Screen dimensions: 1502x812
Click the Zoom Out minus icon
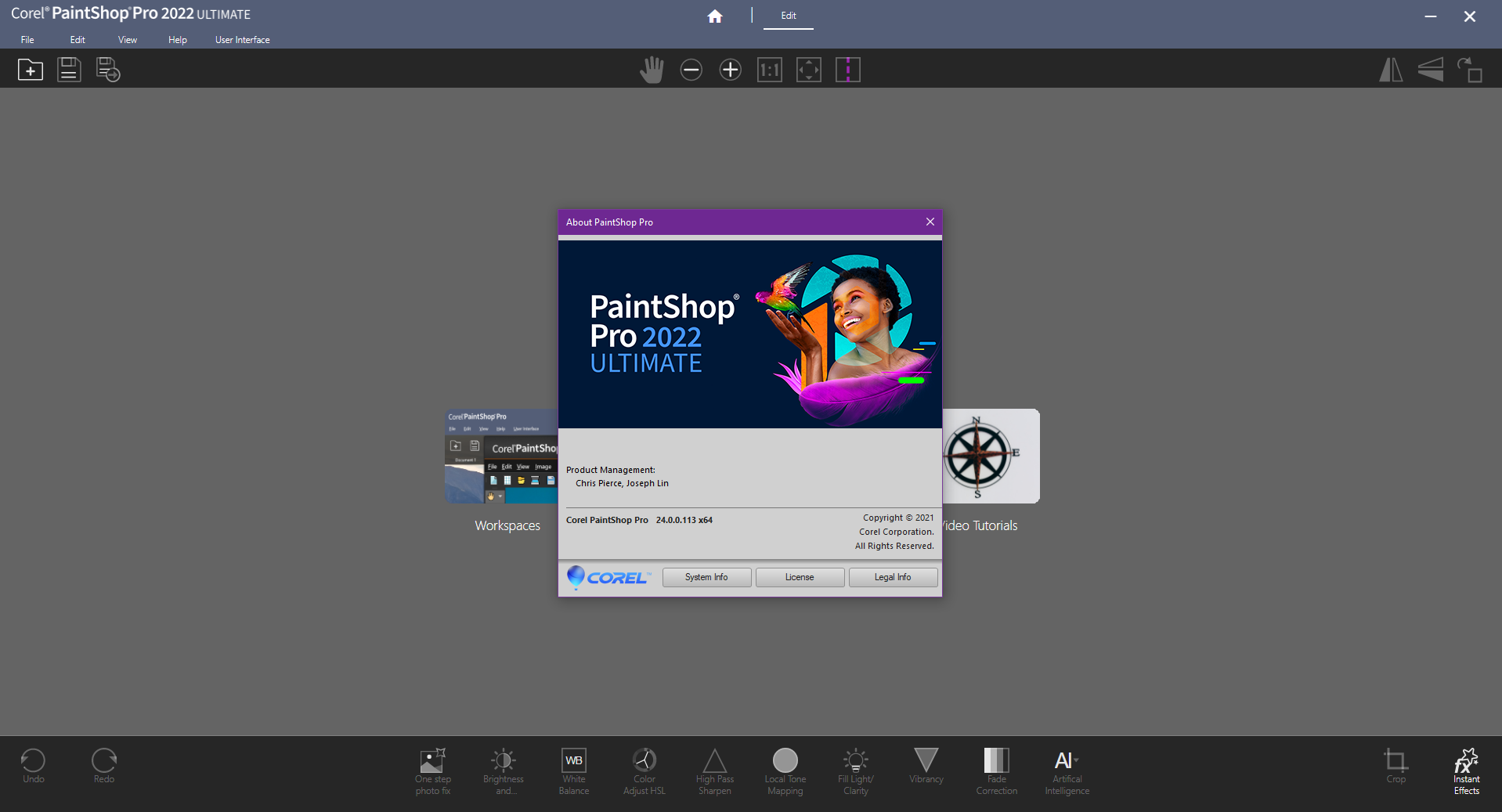(x=691, y=70)
